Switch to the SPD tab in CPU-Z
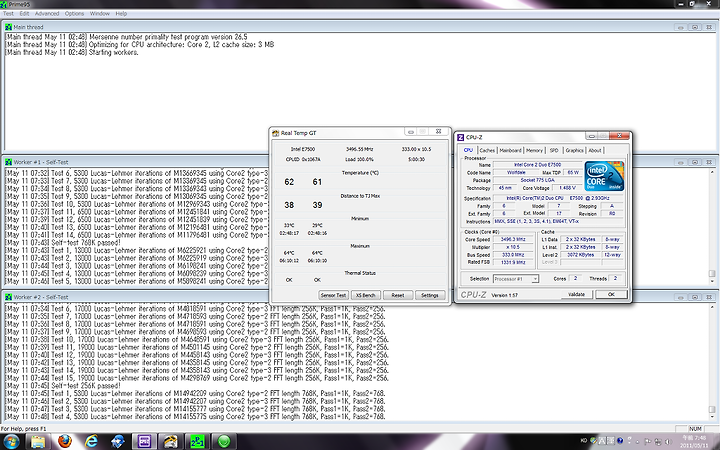Screen dimensions: 720x450 554,150
